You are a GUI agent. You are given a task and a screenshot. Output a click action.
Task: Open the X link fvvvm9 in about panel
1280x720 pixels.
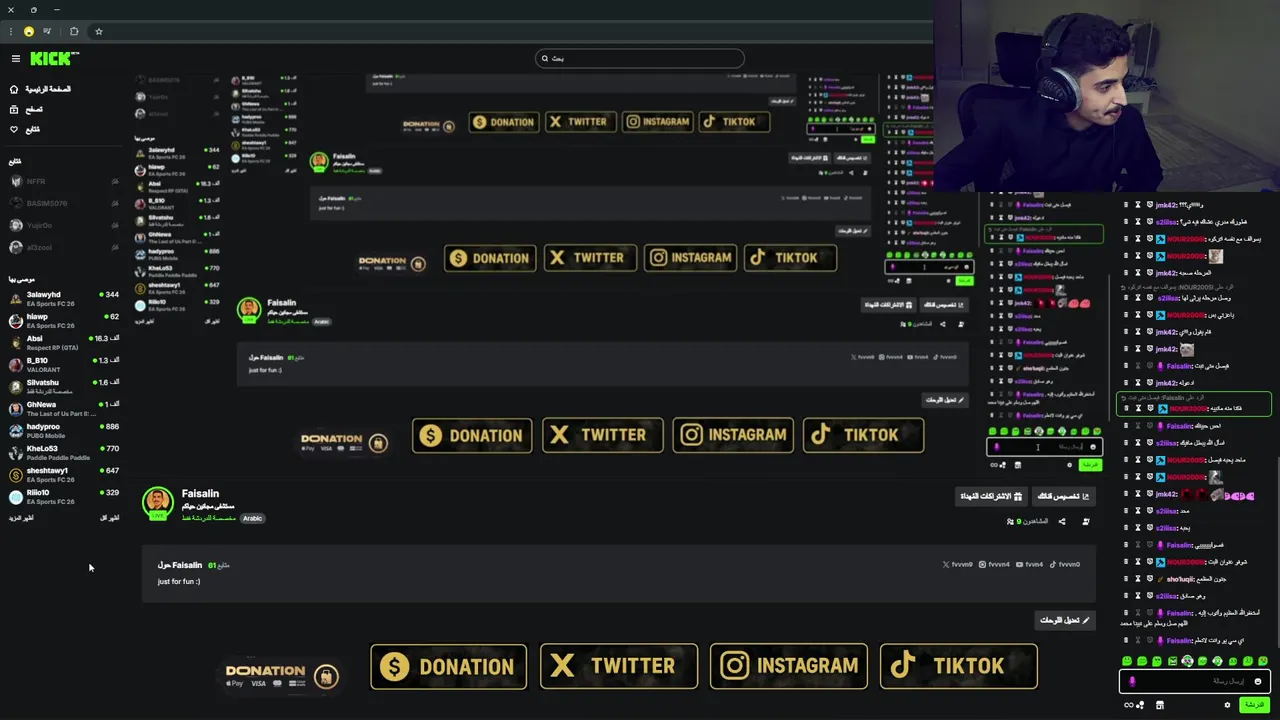(x=957, y=564)
